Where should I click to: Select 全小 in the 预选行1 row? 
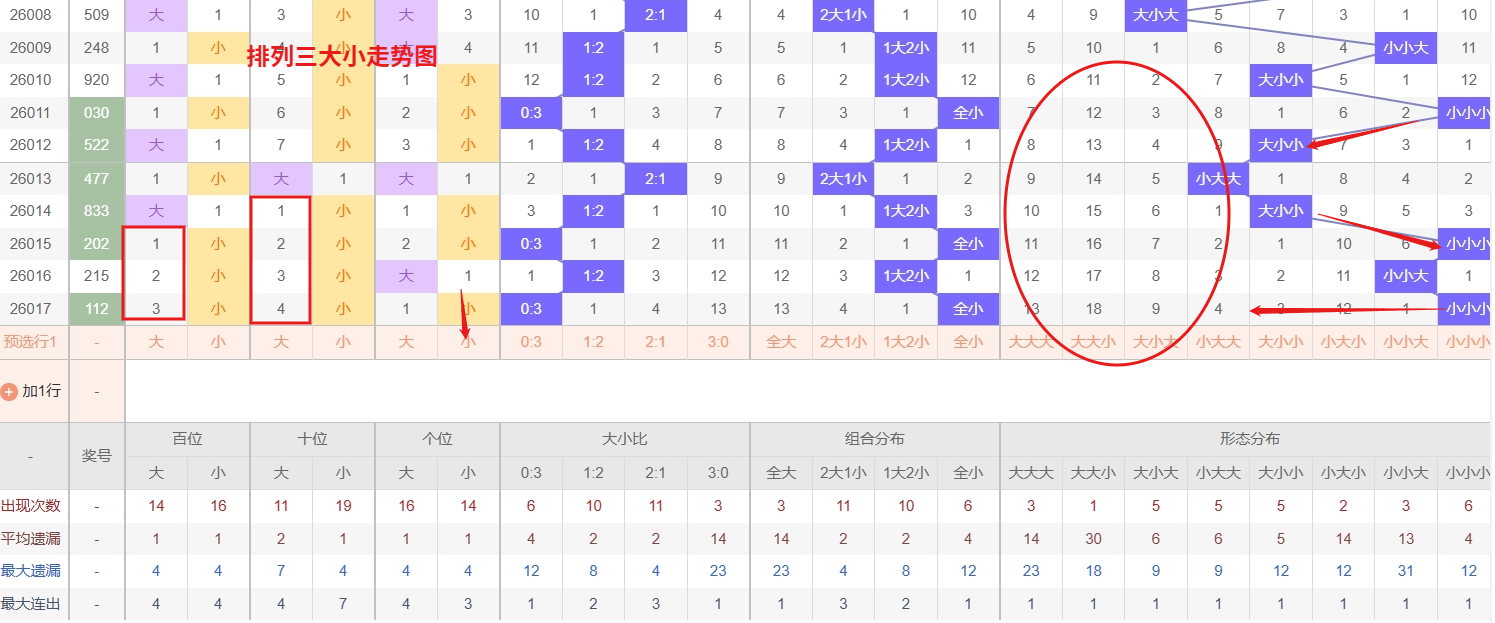(968, 342)
